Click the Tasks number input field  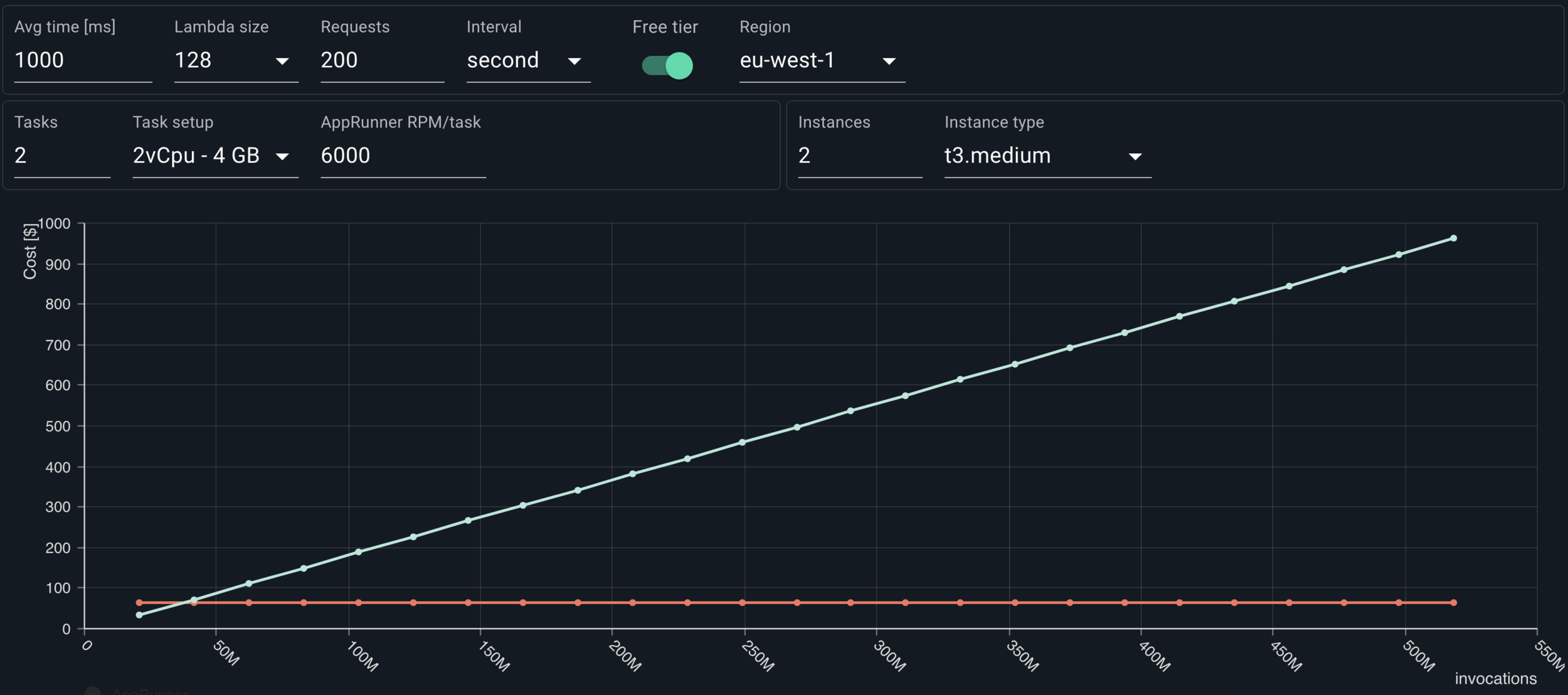point(61,156)
